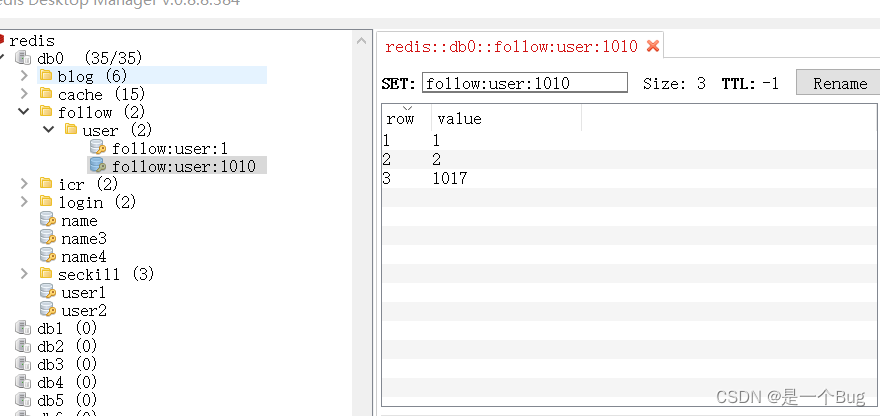The image size is (880, 416).
Task: Open the name4 key
Action: (84, 257)
